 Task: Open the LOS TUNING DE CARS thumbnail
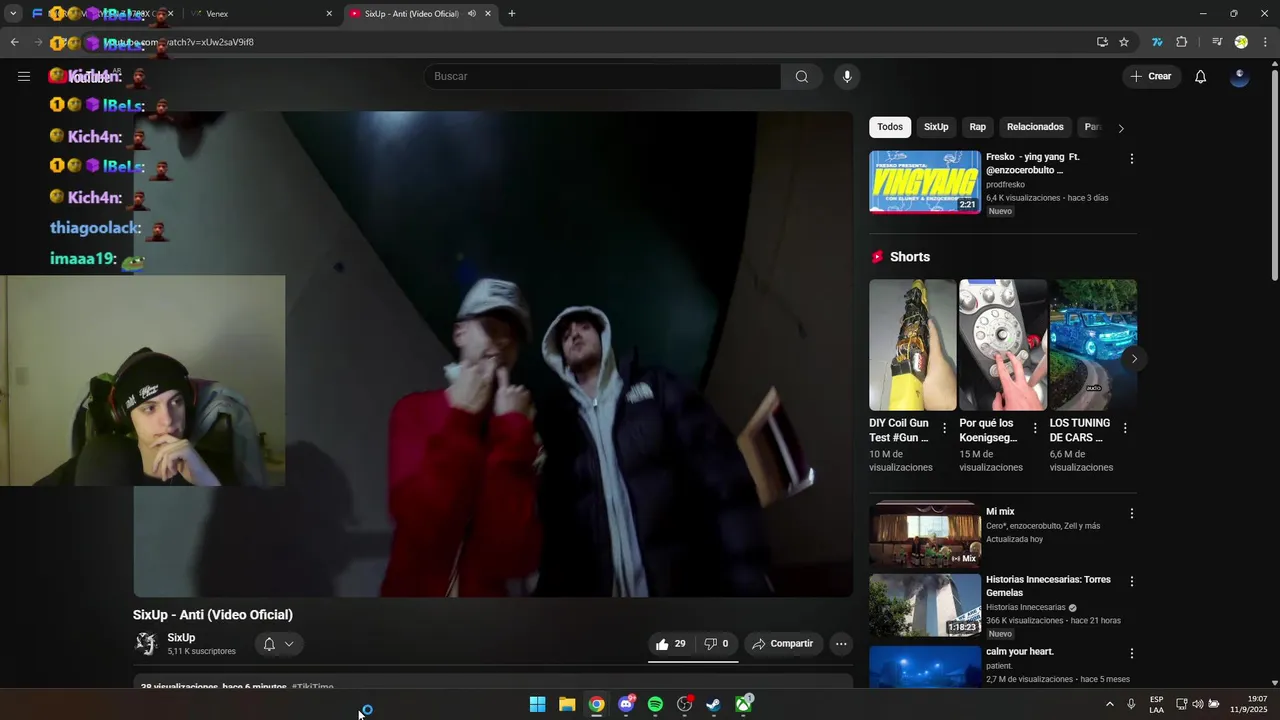[x=1093, y=345]
